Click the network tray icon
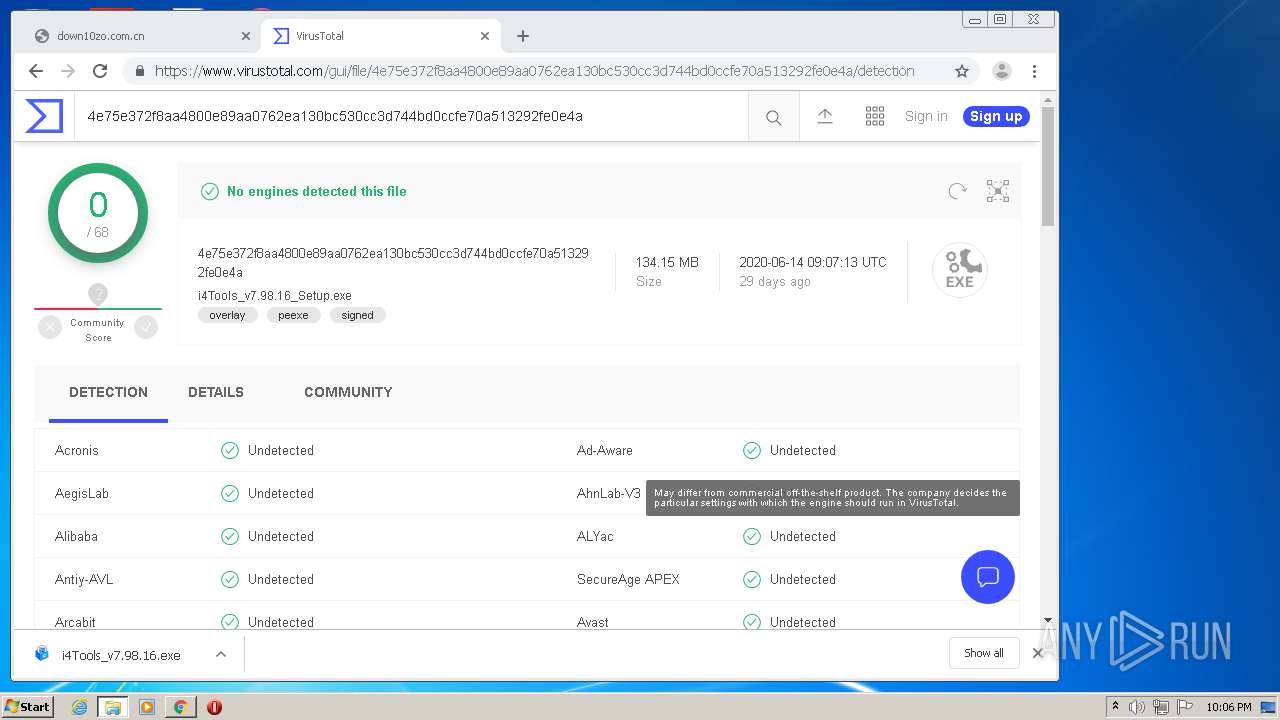 1161,707
